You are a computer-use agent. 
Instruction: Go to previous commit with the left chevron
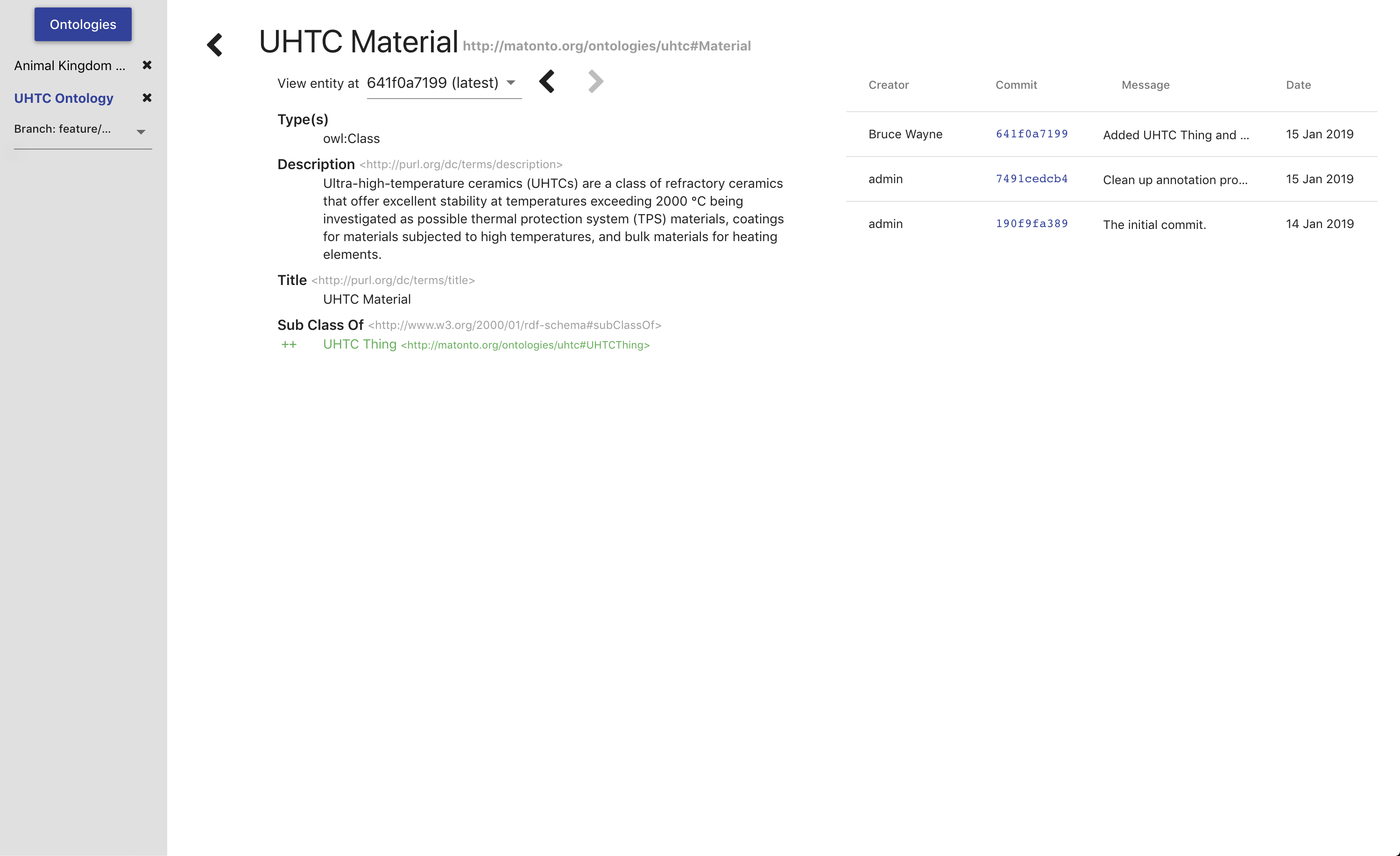(x=546, y=82)
